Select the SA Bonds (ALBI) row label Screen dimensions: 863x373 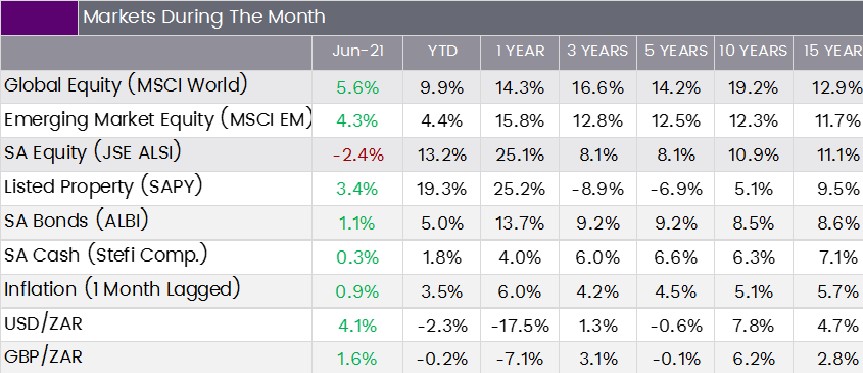click(x=76, y=221)
